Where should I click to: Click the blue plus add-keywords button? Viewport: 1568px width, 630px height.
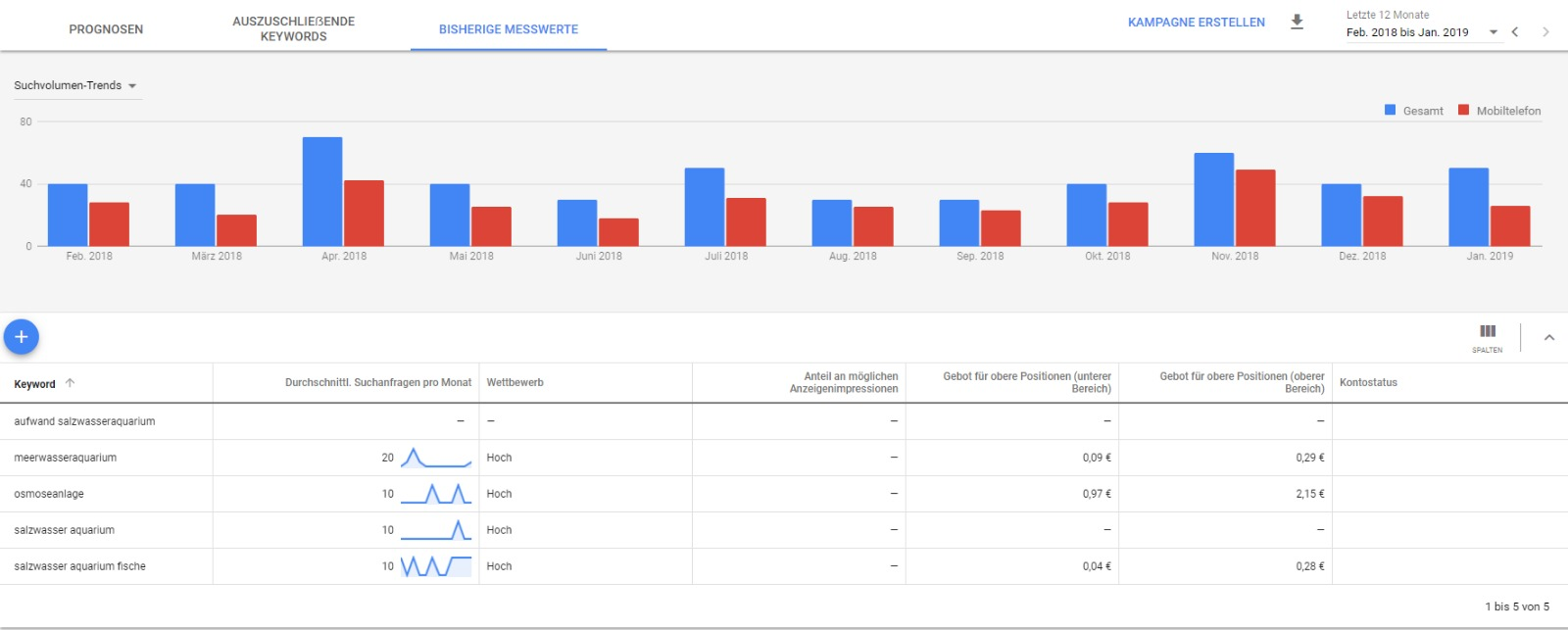22,336
